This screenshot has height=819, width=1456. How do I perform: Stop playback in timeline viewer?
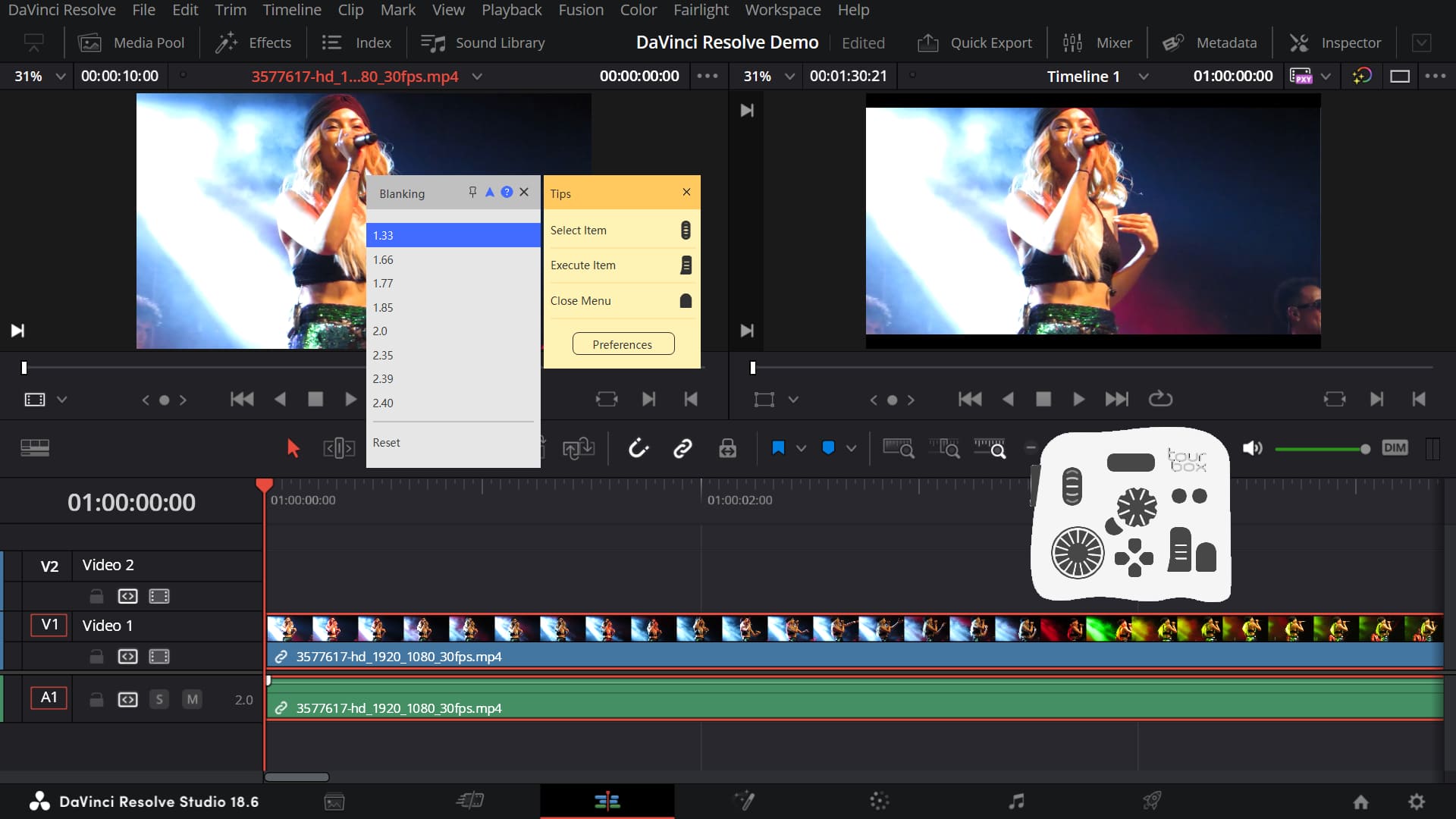(1043, 400)
